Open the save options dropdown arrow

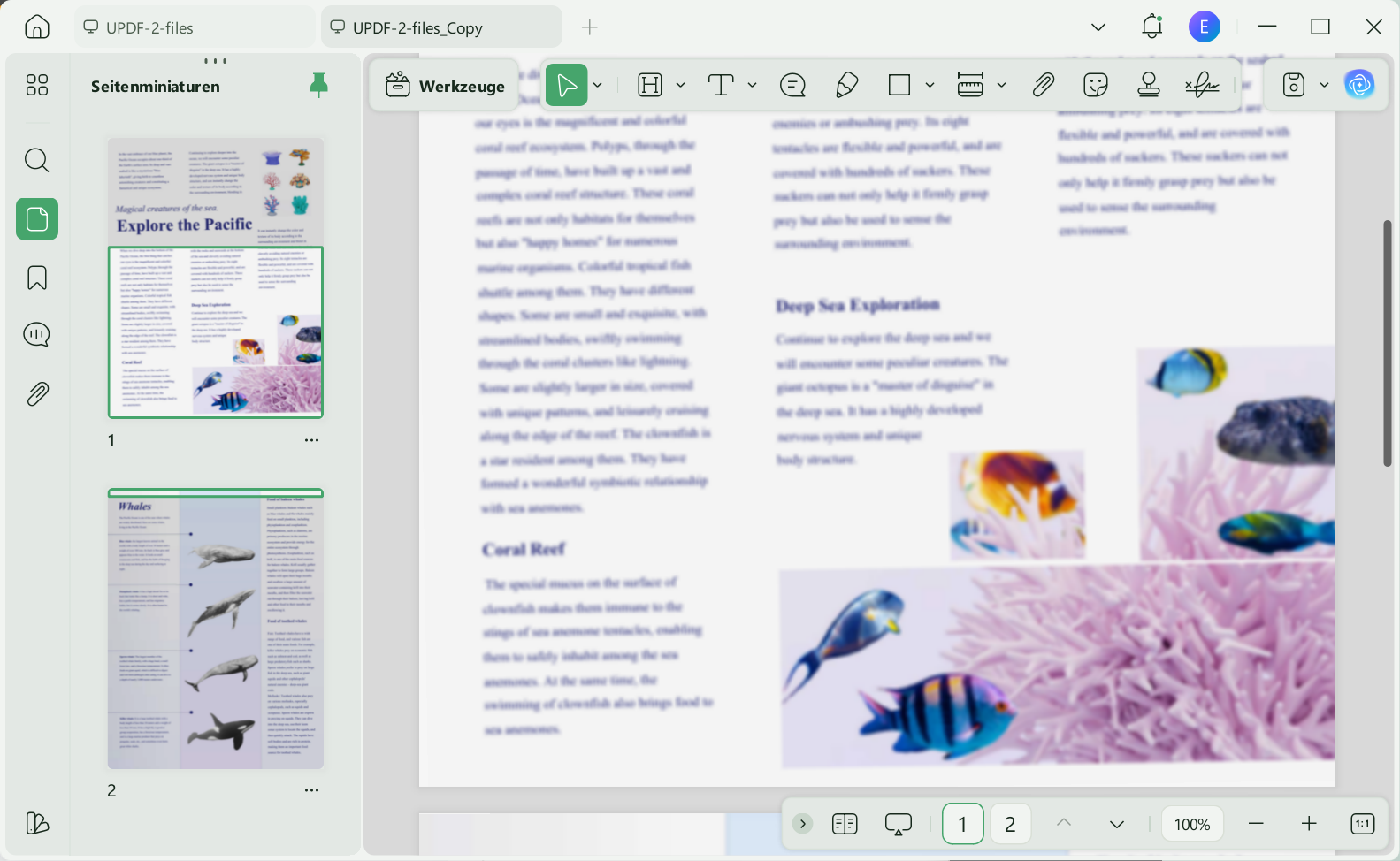(1324, 85)
